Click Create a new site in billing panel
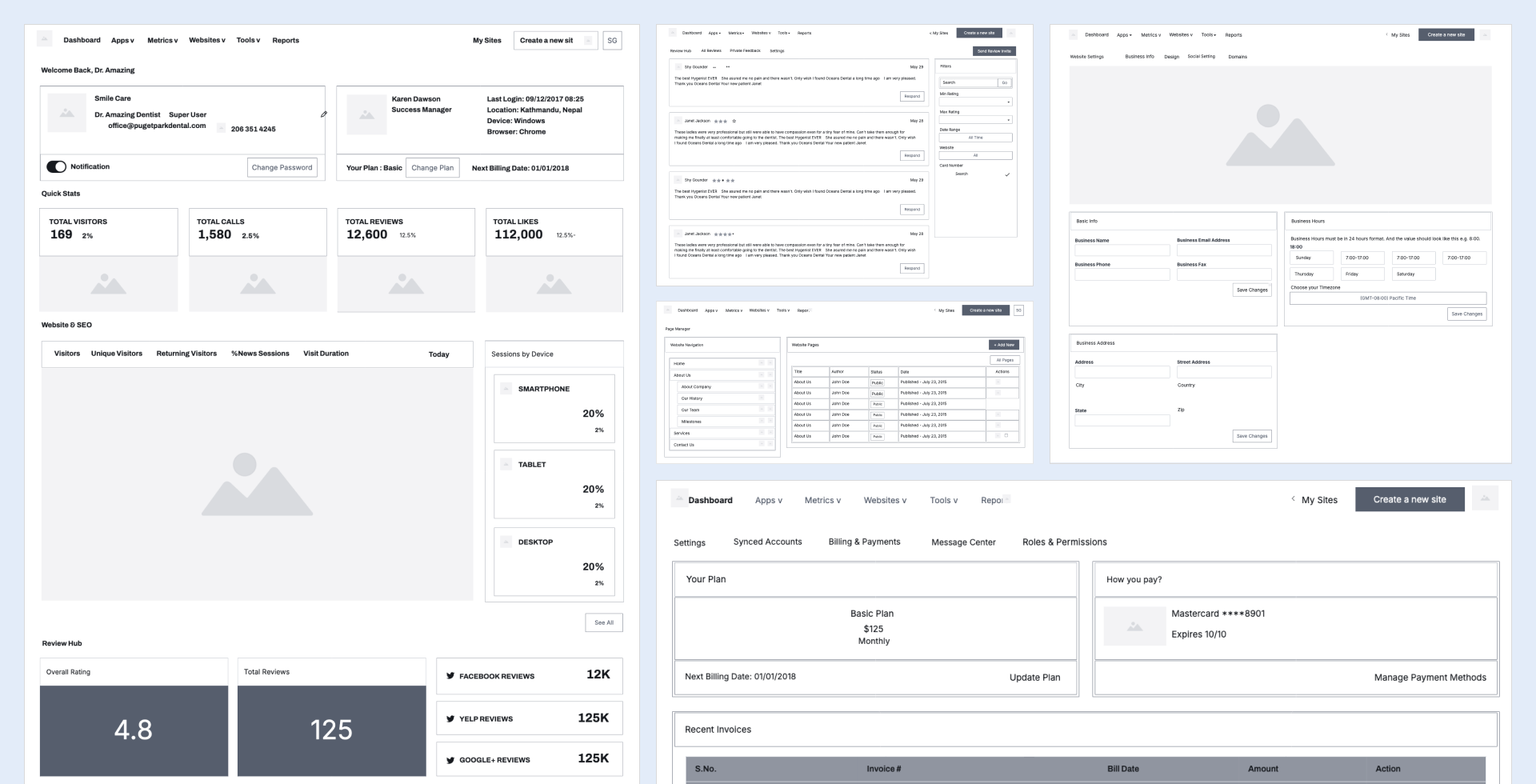The image size is (1536, 784). 1410,499
